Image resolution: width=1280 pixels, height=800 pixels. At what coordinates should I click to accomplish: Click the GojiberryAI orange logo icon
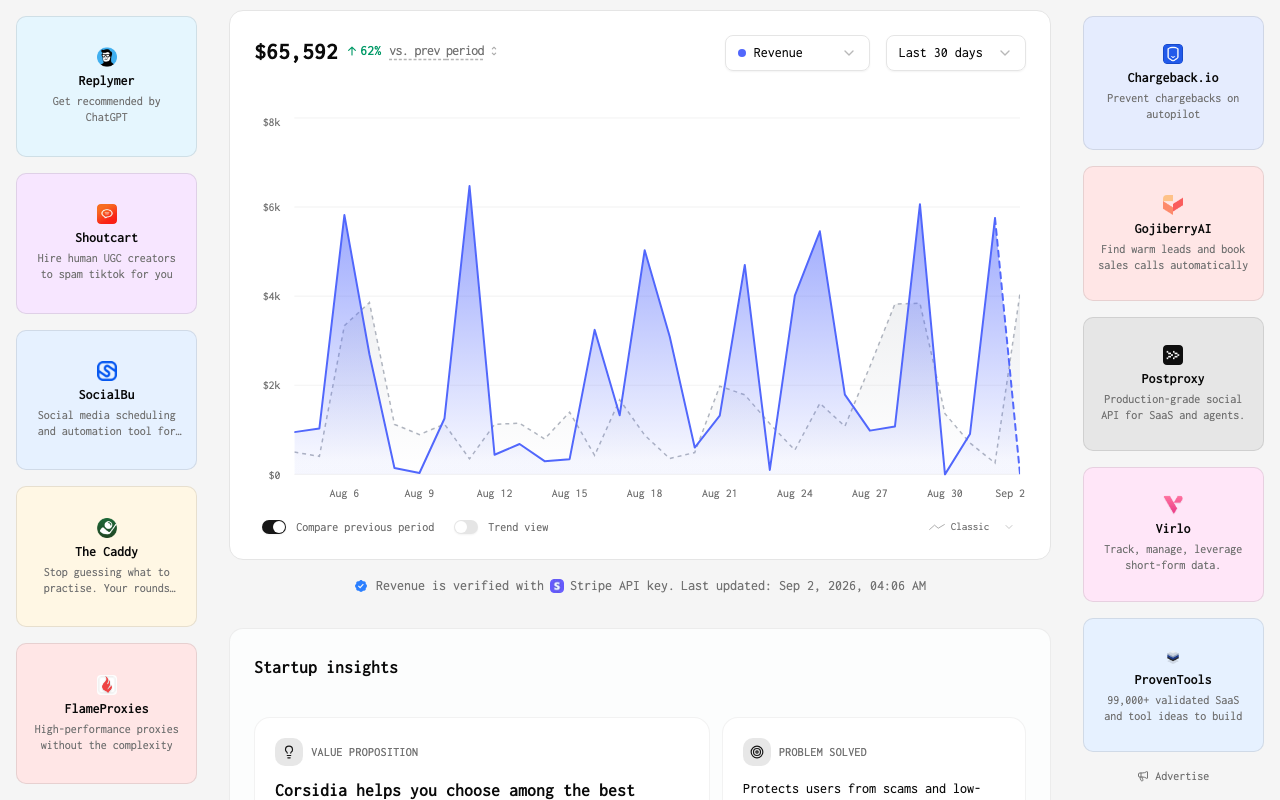tap(1173, 205)
